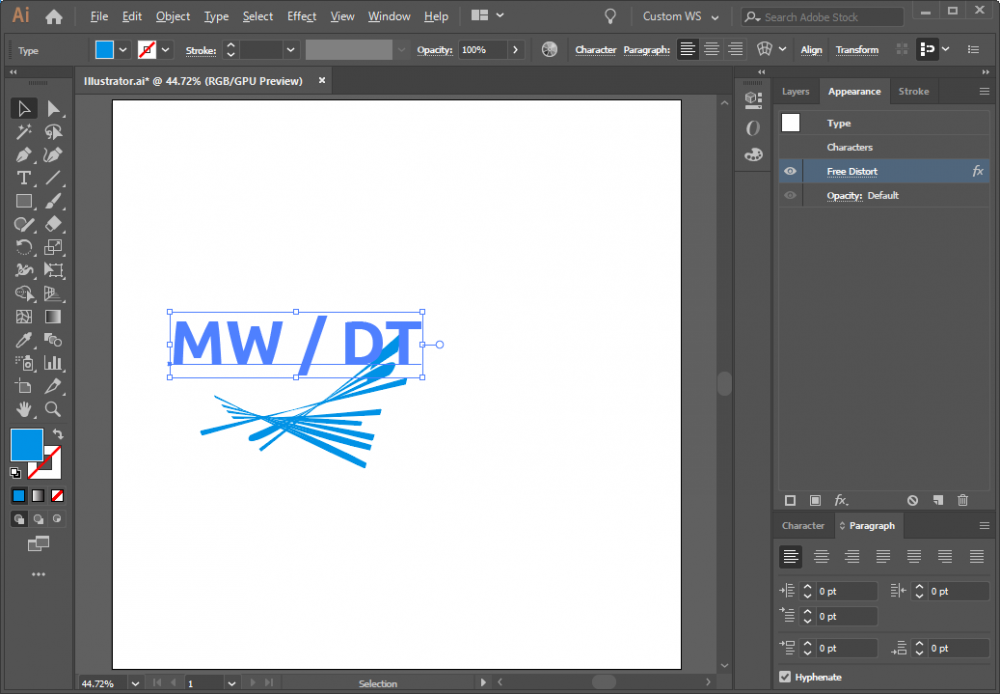Open the stroke weight dropdown
The image size is (1000, 694).
(x=291, y=50)
